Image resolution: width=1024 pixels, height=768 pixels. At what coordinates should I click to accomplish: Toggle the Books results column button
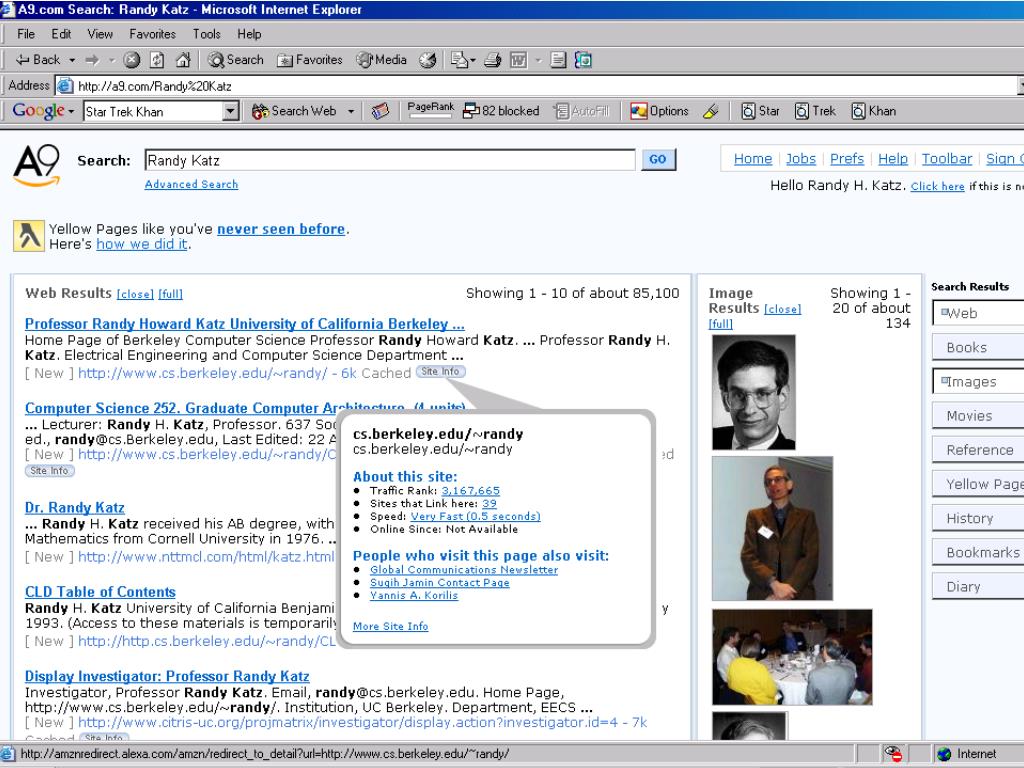coord(978,347)
